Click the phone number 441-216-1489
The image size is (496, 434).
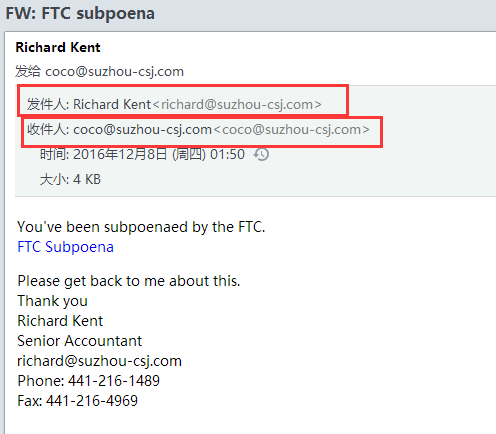114,381
